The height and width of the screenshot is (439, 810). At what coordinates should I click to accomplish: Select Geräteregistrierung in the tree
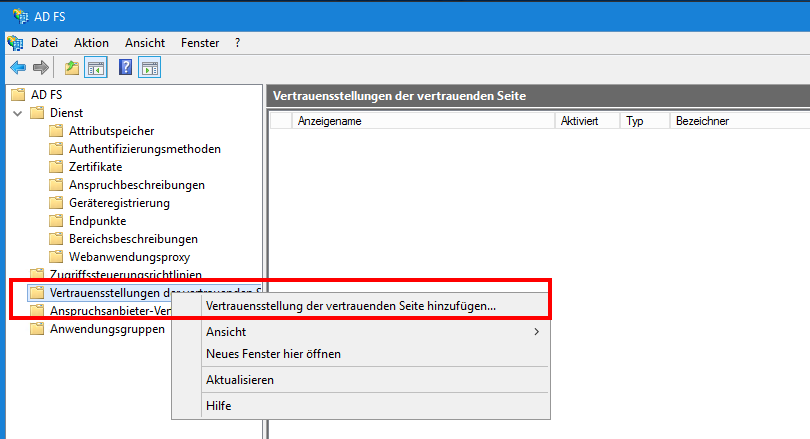(x=119, y=203)
